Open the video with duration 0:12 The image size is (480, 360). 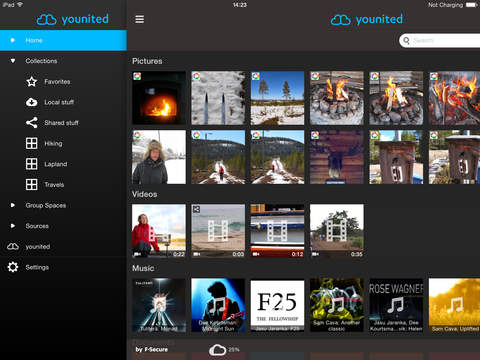(277, 231)
